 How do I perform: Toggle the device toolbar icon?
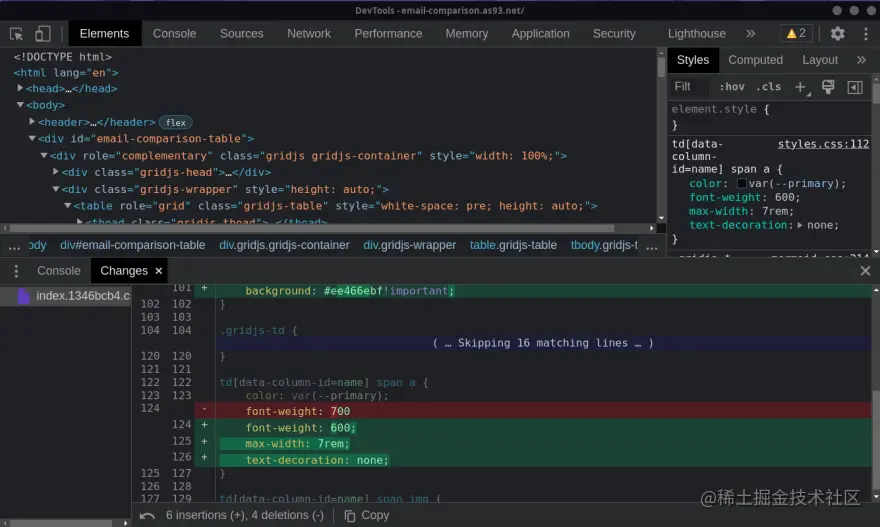click(43, 34)
